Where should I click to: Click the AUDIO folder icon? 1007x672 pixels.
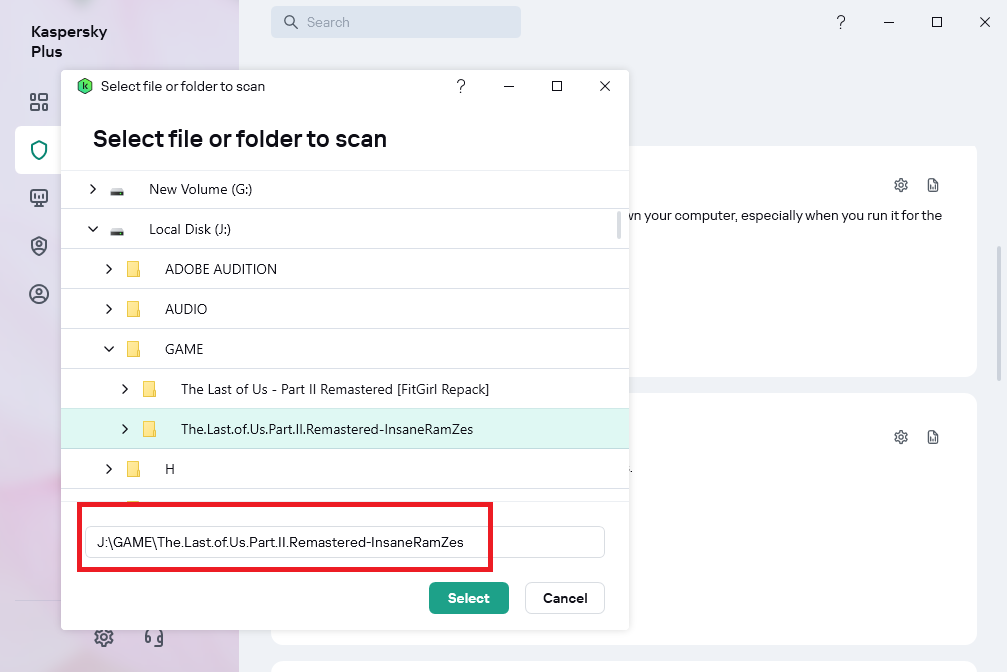coord(133,309)
